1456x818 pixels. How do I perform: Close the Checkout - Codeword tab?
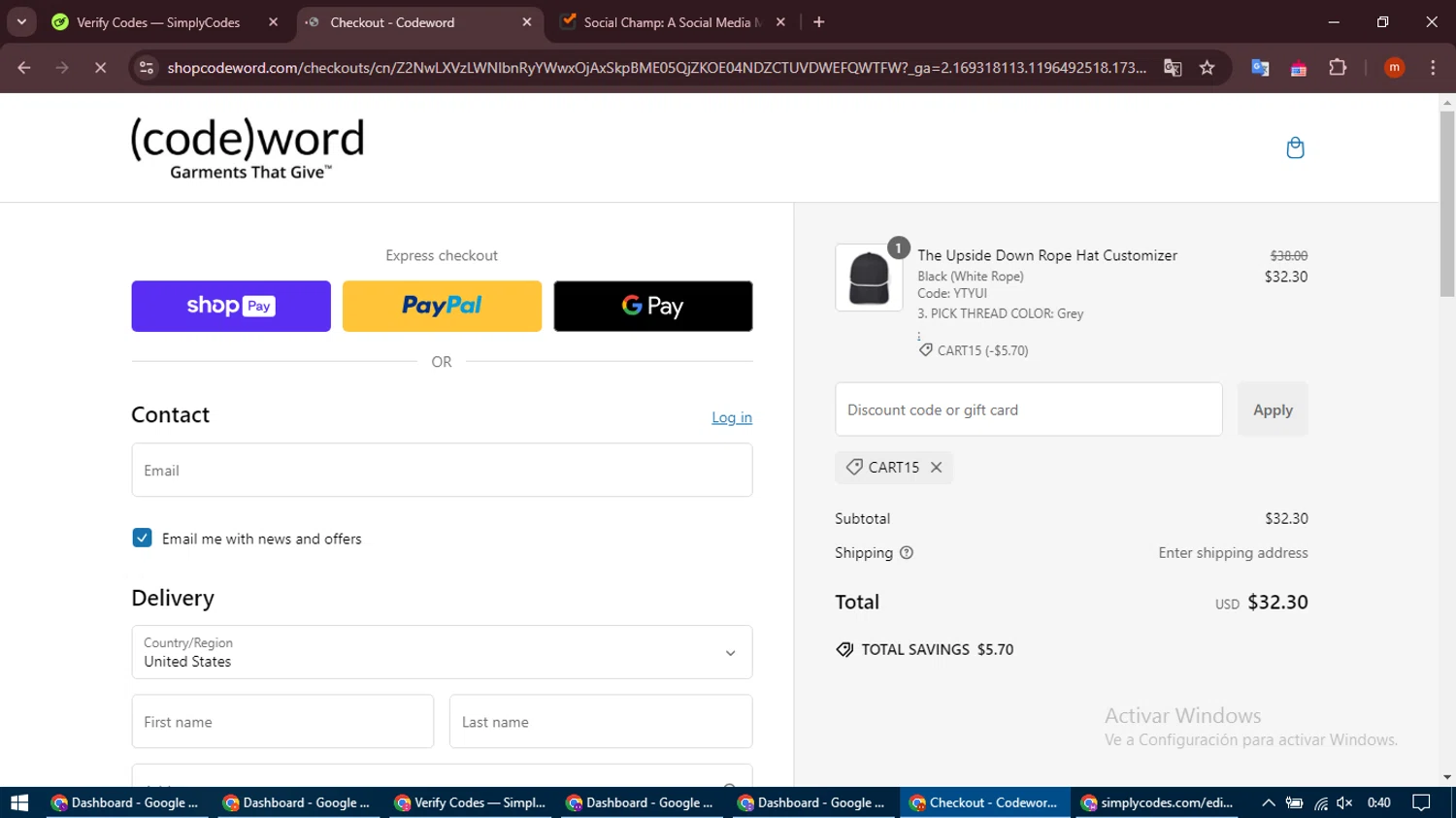pos(527,21)
